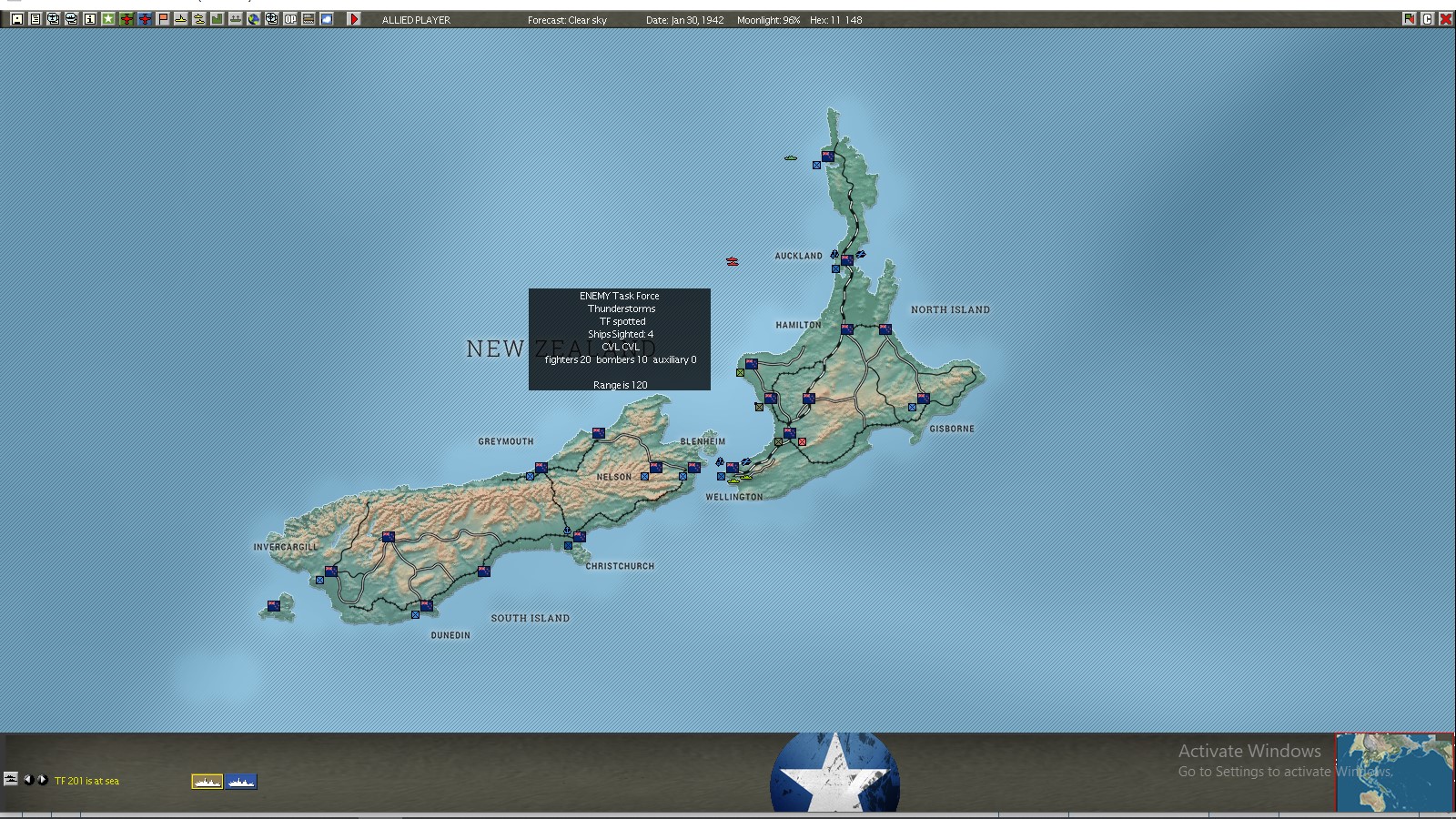Viewport: 1456px width, 819px height.
Task: Click 'TF 201 is at sea' text
Action: pyautogui.click(x=86, y=781)
